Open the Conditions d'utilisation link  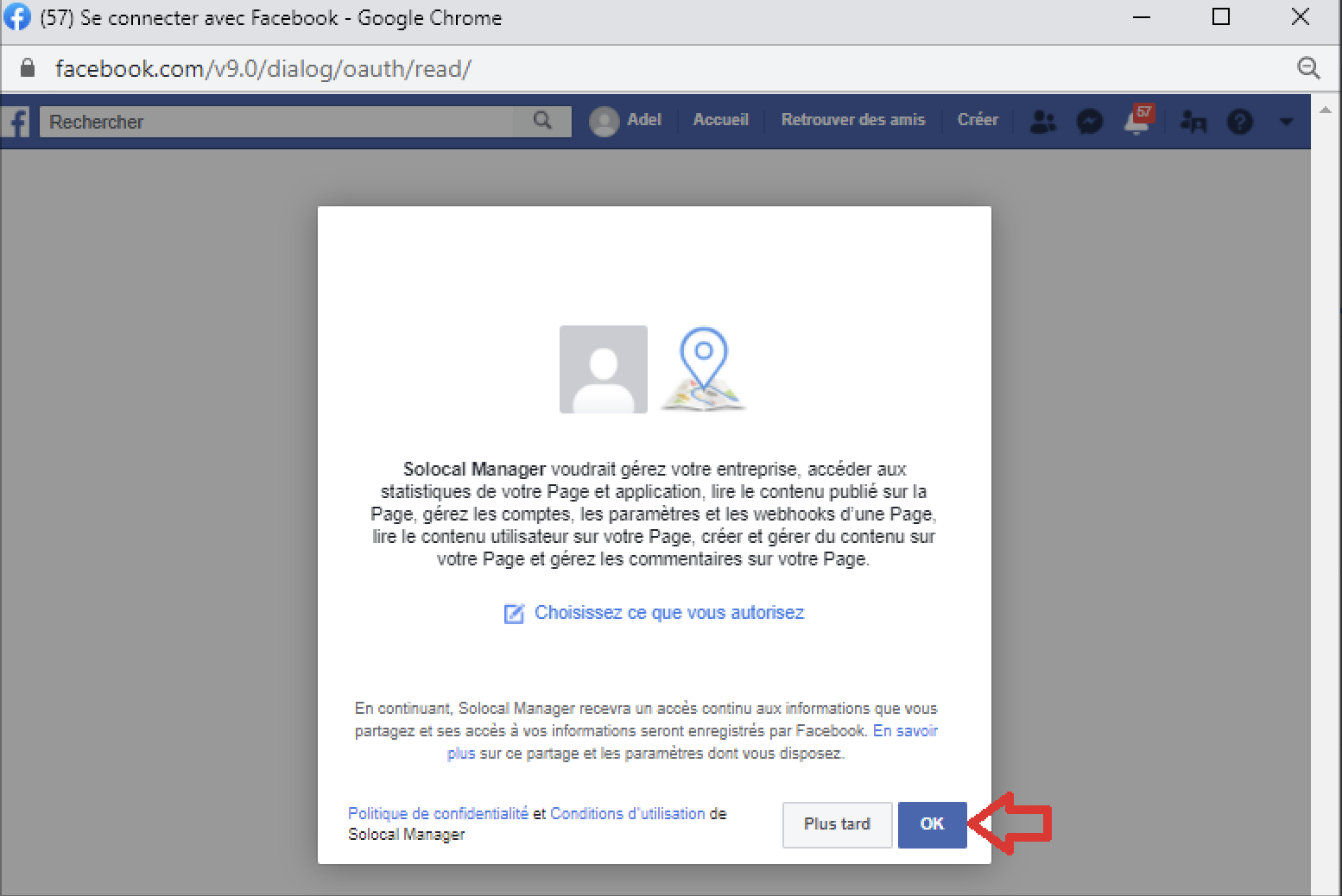point(627,813)
